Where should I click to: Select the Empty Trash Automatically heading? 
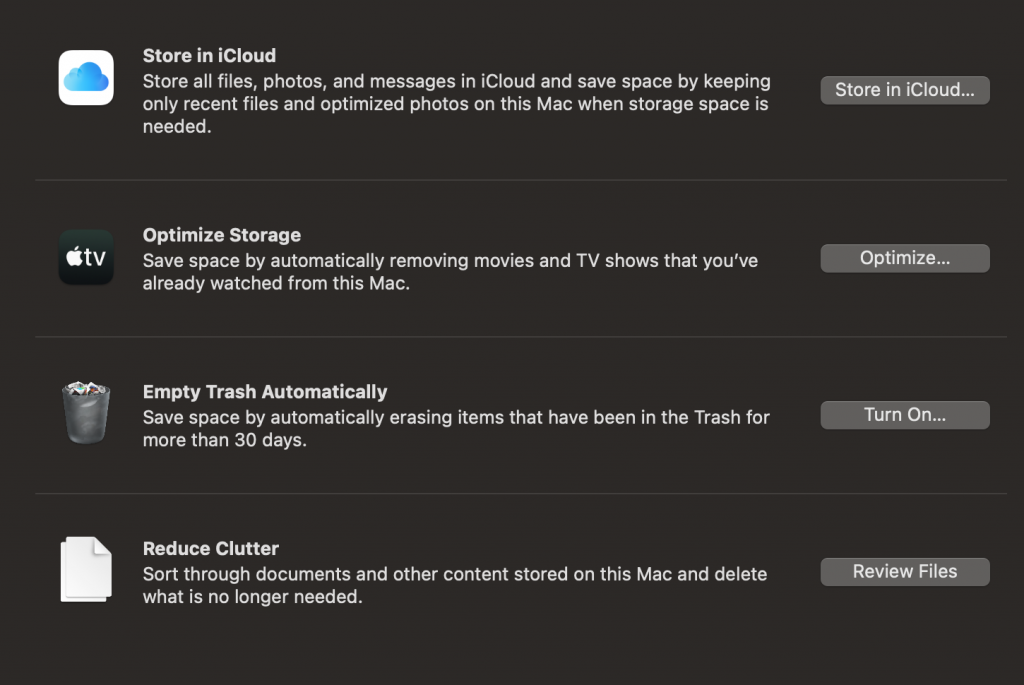[264, 392]
